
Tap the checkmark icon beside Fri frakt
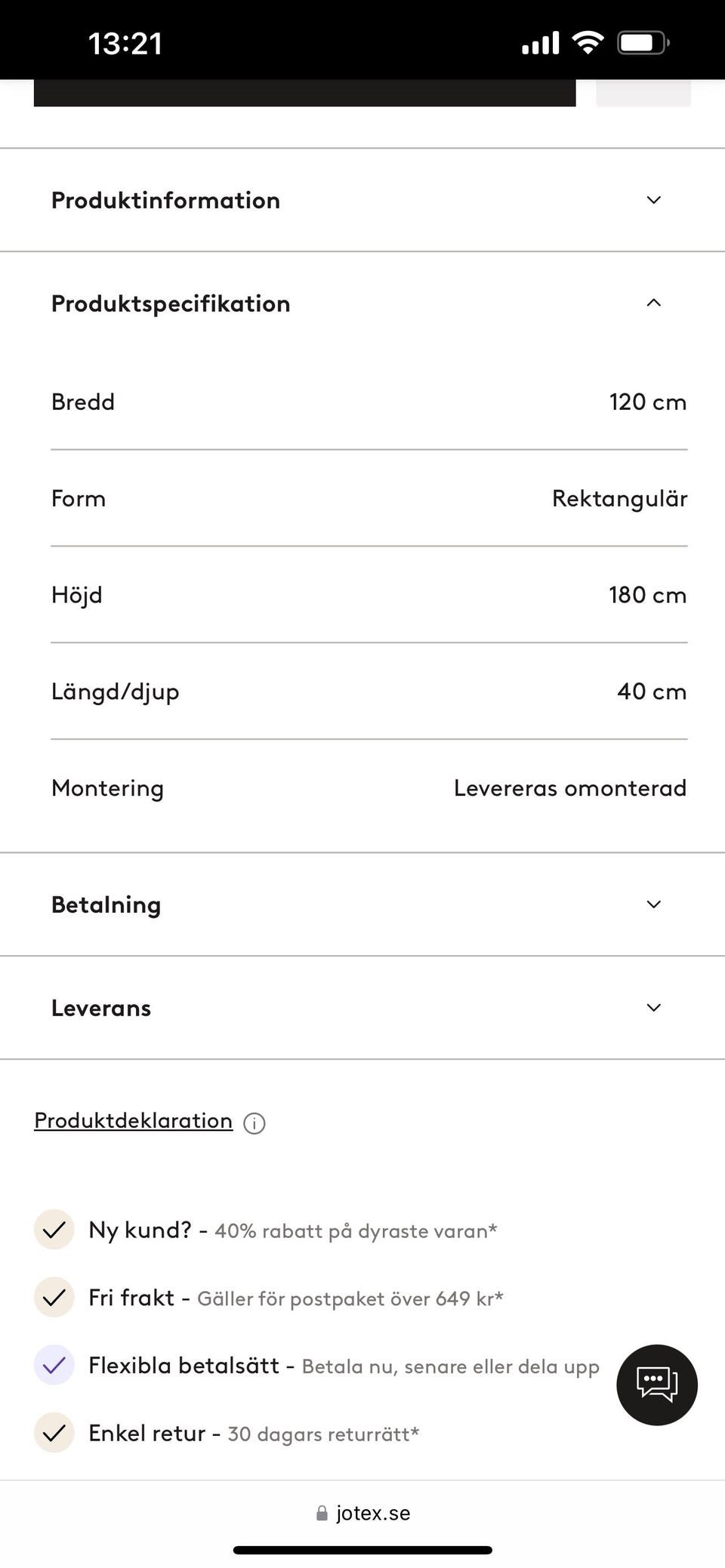pyautogui.click(x=54, y=1298)
